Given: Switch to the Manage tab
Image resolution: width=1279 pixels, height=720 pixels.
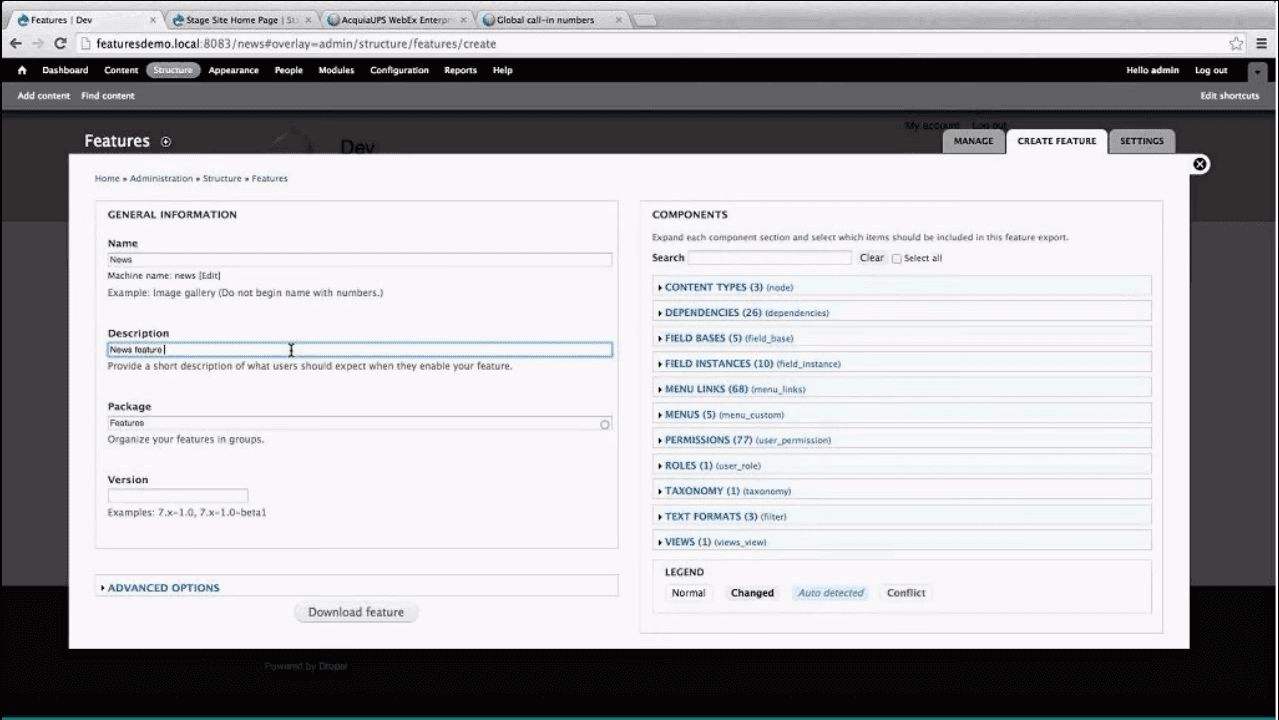Looking at the screenshot, I should tap(973, 141).
